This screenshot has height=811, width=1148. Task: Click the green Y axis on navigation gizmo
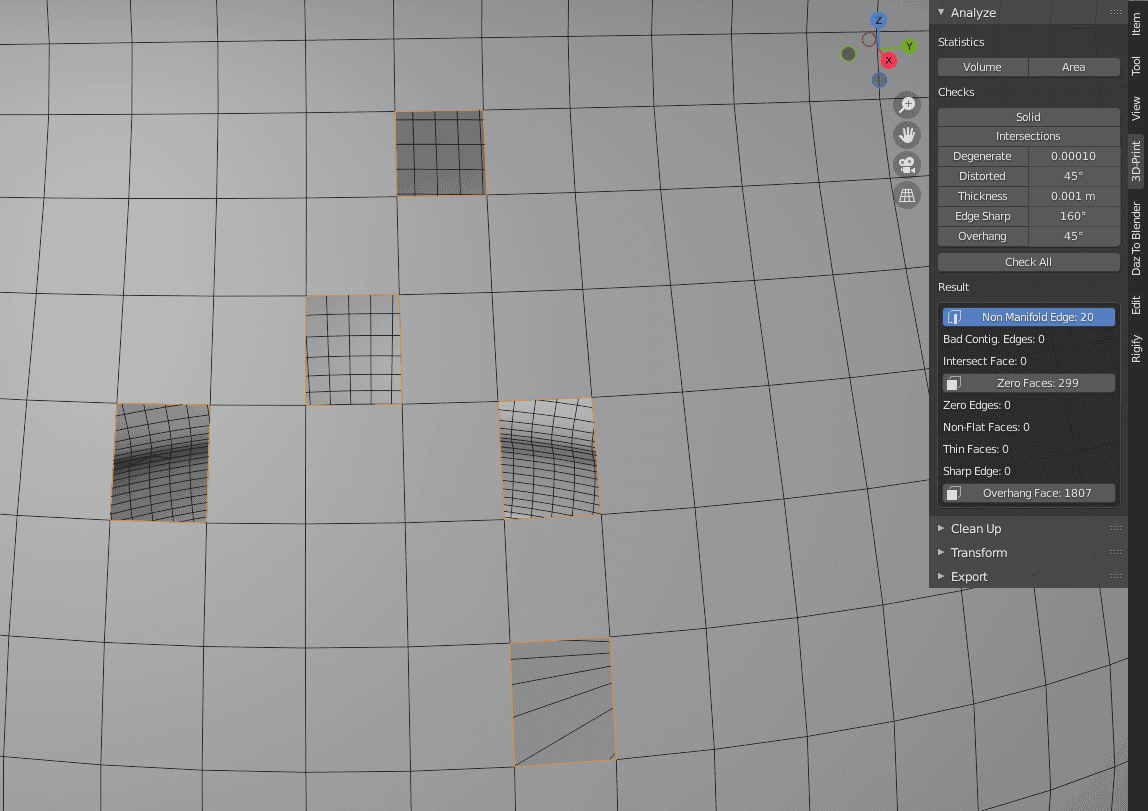coord(909,45)
